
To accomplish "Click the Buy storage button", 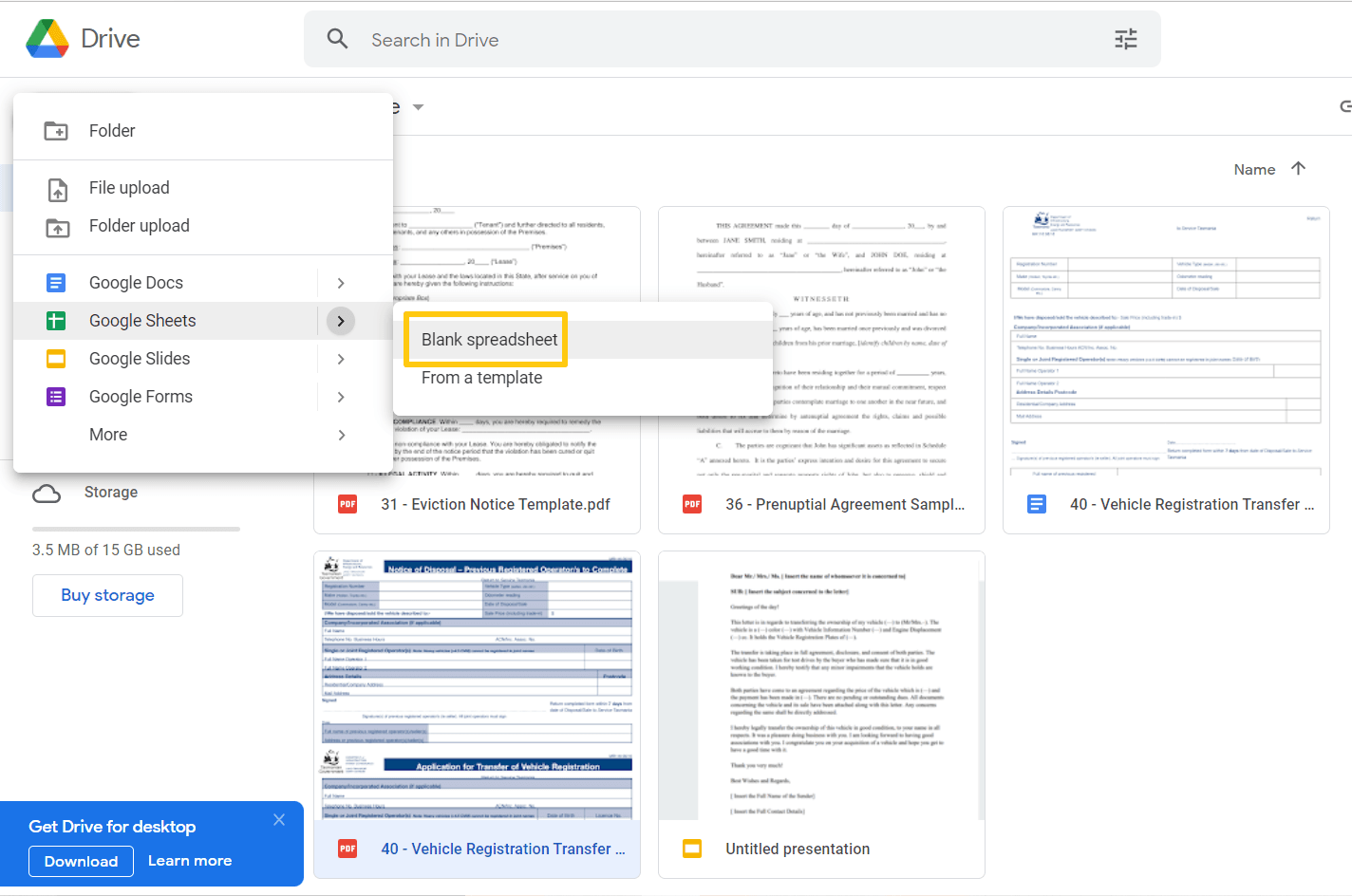I will pyautogui.click(x=107, y=595).
